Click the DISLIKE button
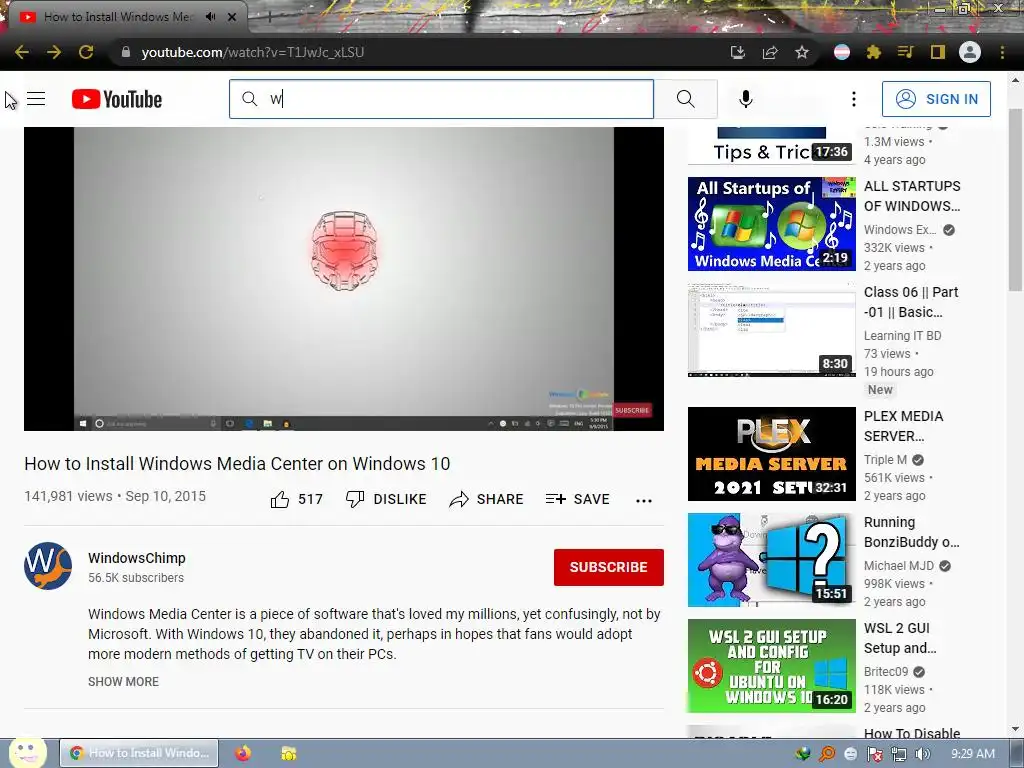 (386, 500)
